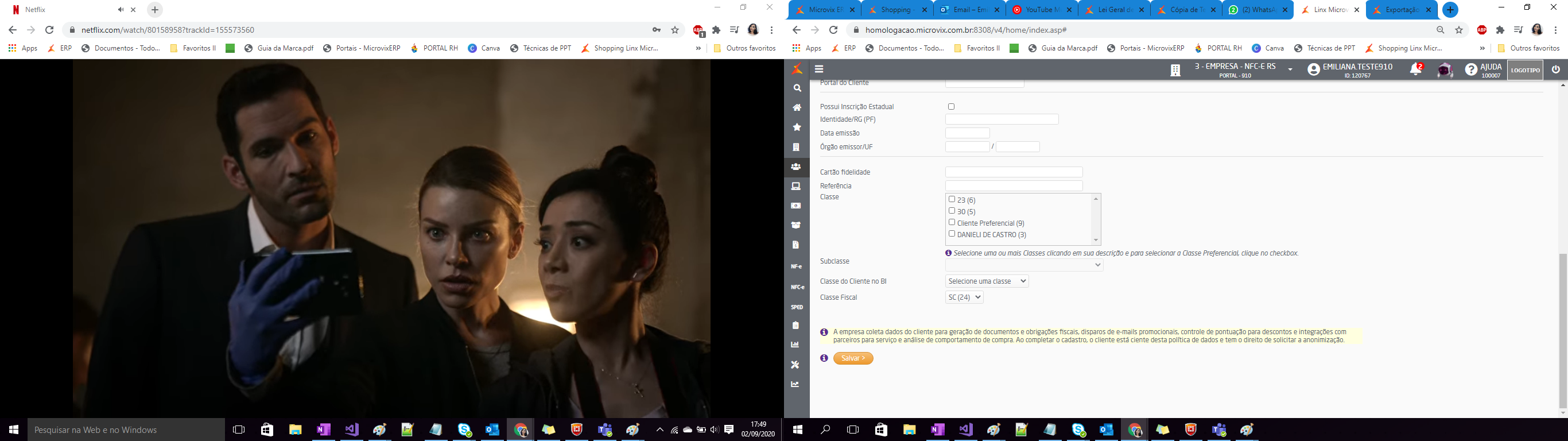Expand hidden bookmarks chevron in Netflix window
Viewport: 1568px width, 441px height.
(698, 48)
